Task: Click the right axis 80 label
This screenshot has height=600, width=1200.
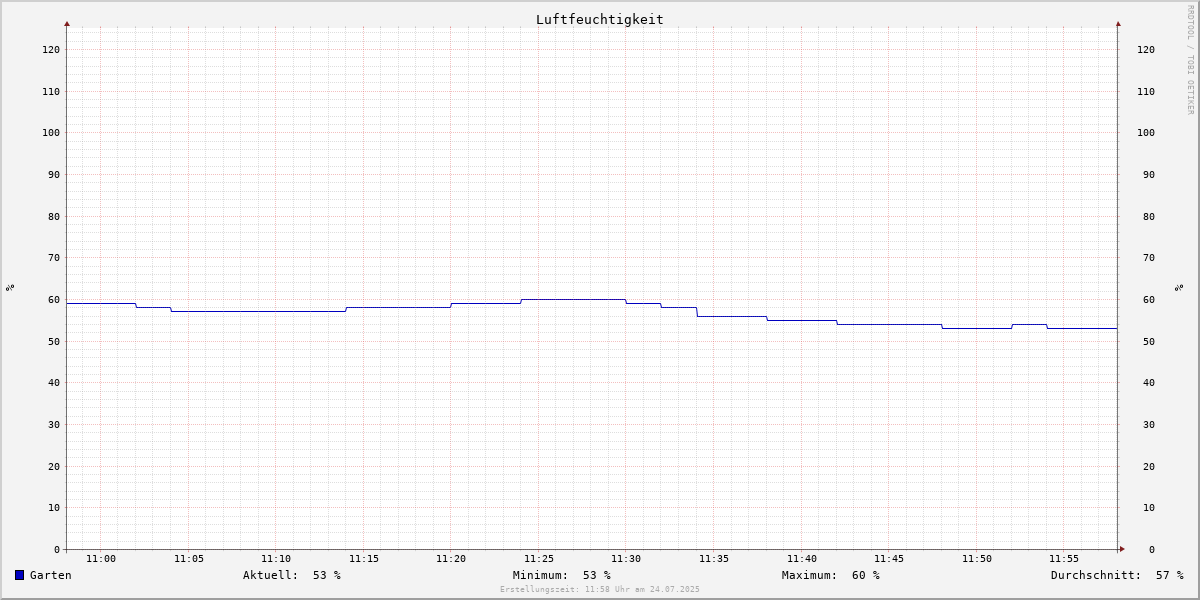Action: (1149, 216)
